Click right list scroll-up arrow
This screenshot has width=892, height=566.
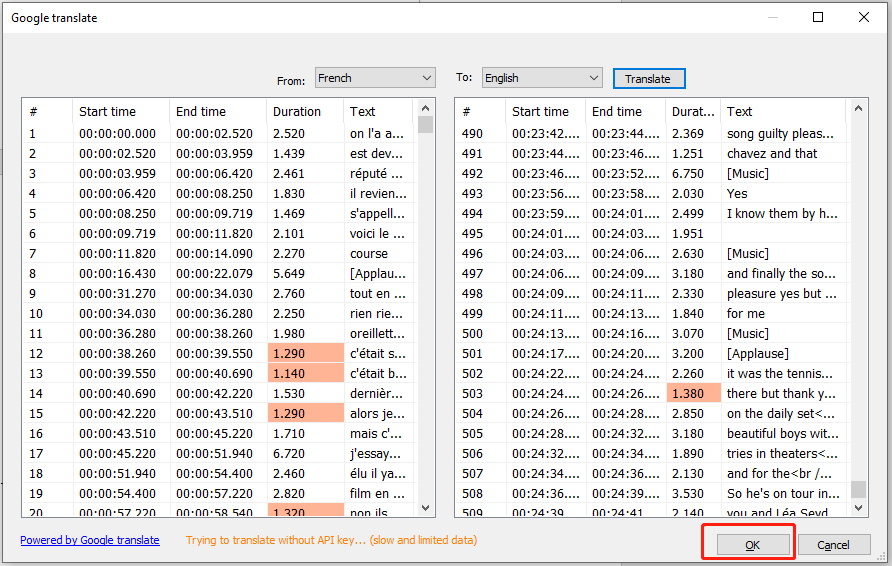(858, 108)
